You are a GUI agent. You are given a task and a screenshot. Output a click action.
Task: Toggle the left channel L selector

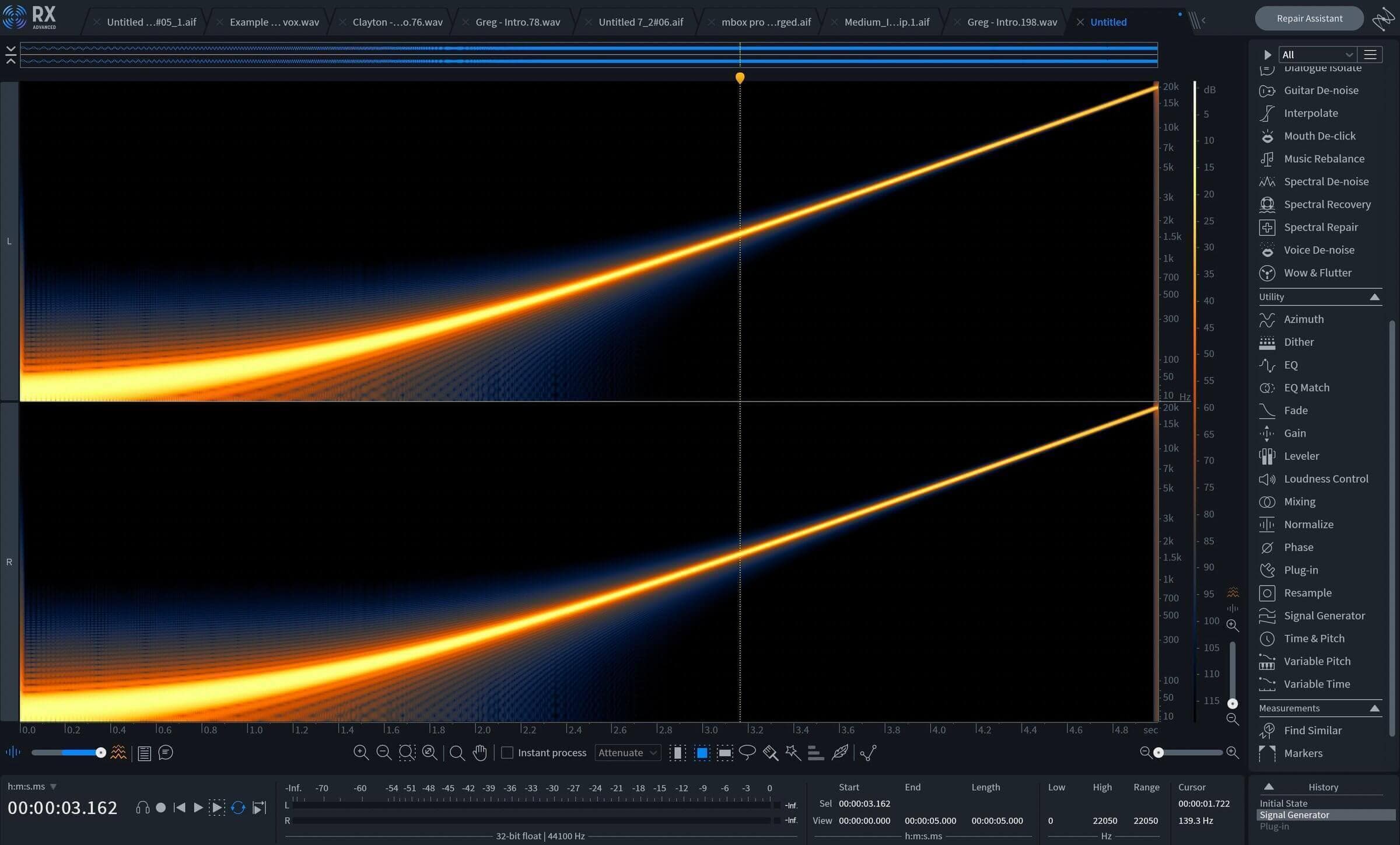point(9,241)
